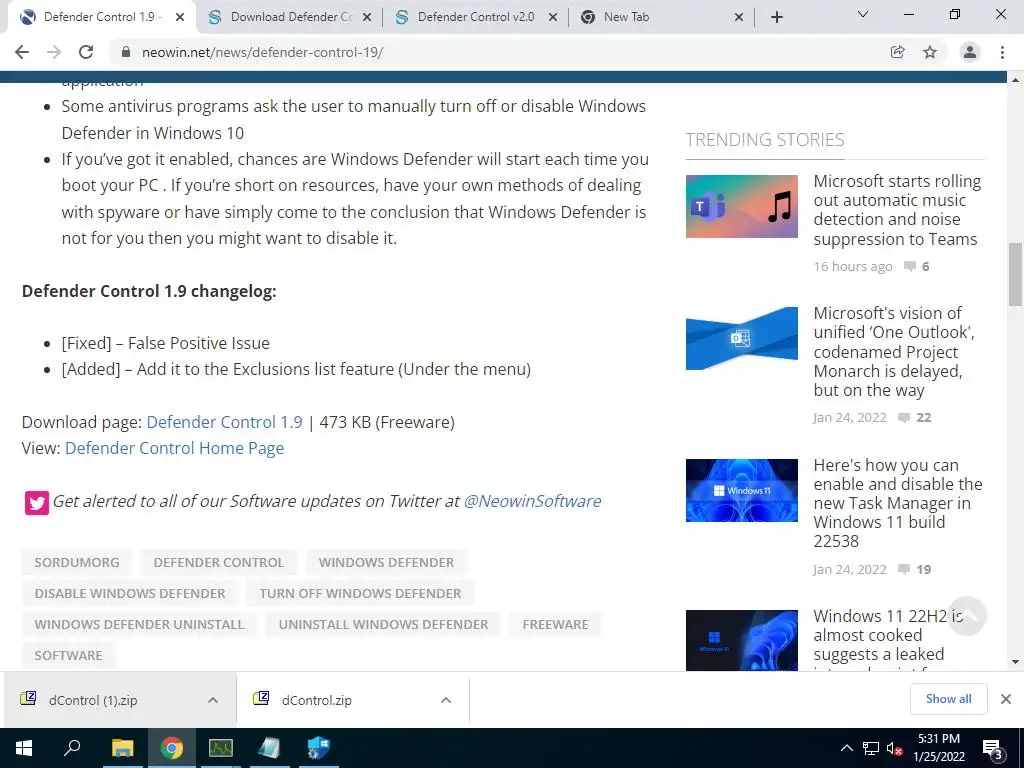Open comments count 6 on Teams story
This screenshot has height=768, width=1024.
coord(917,266)
